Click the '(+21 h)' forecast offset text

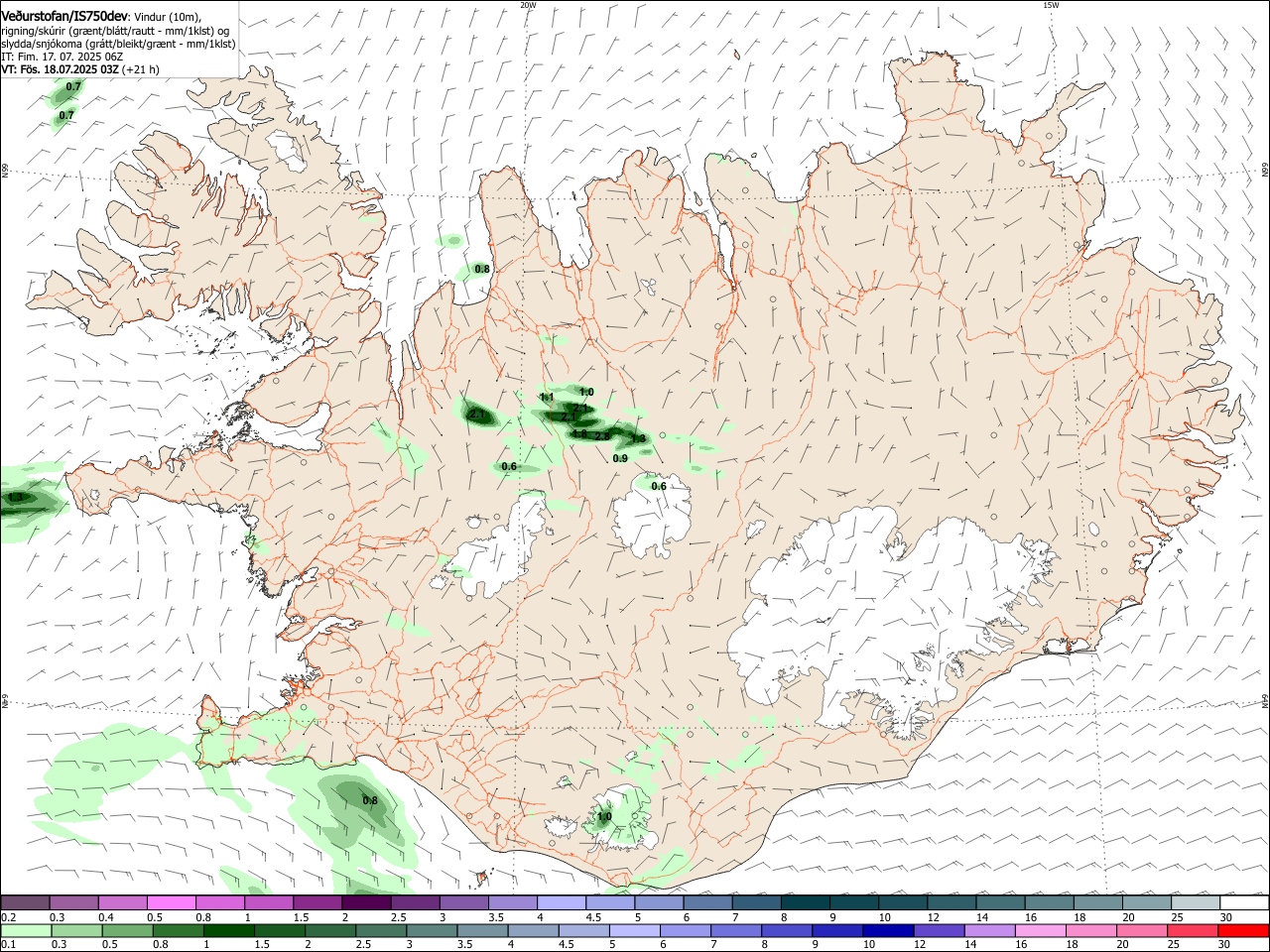coord(142,69)
